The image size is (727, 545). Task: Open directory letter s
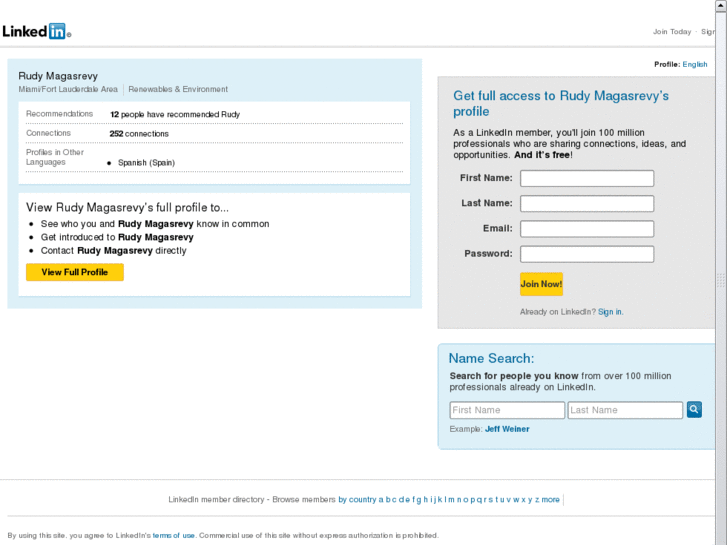coord(491,500)
